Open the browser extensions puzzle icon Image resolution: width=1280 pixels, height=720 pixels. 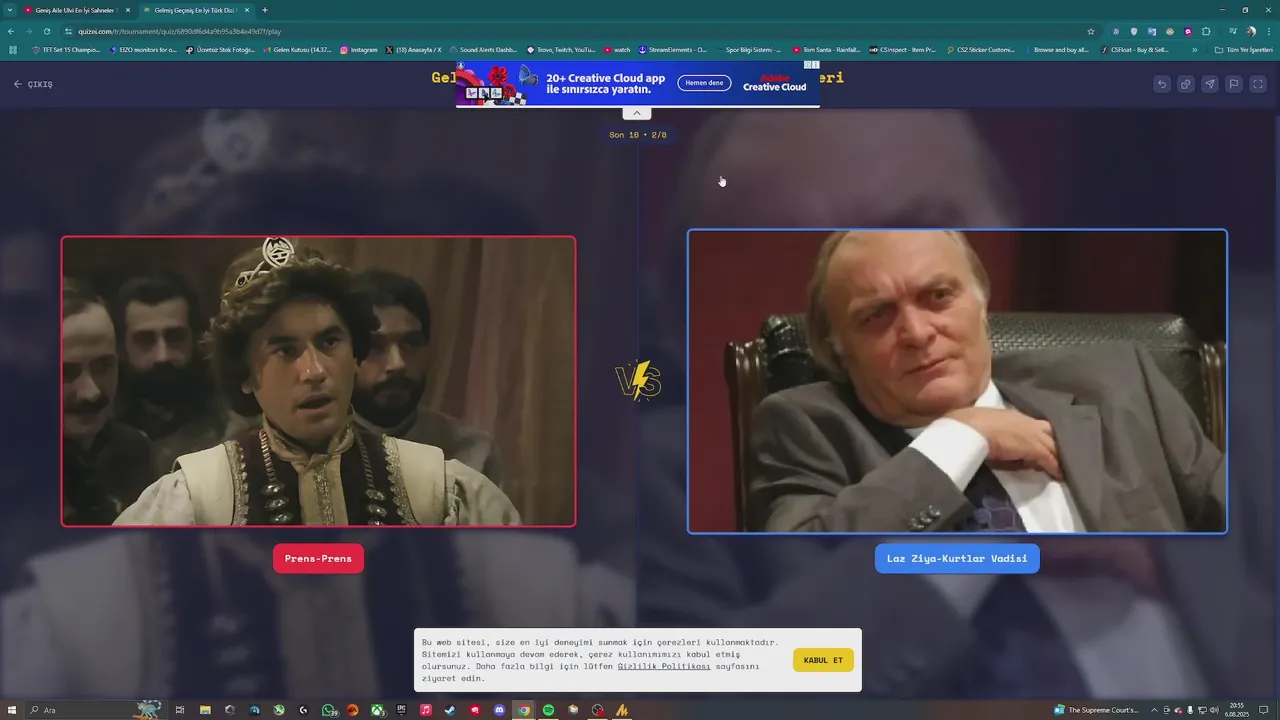tap(1206, 31)
